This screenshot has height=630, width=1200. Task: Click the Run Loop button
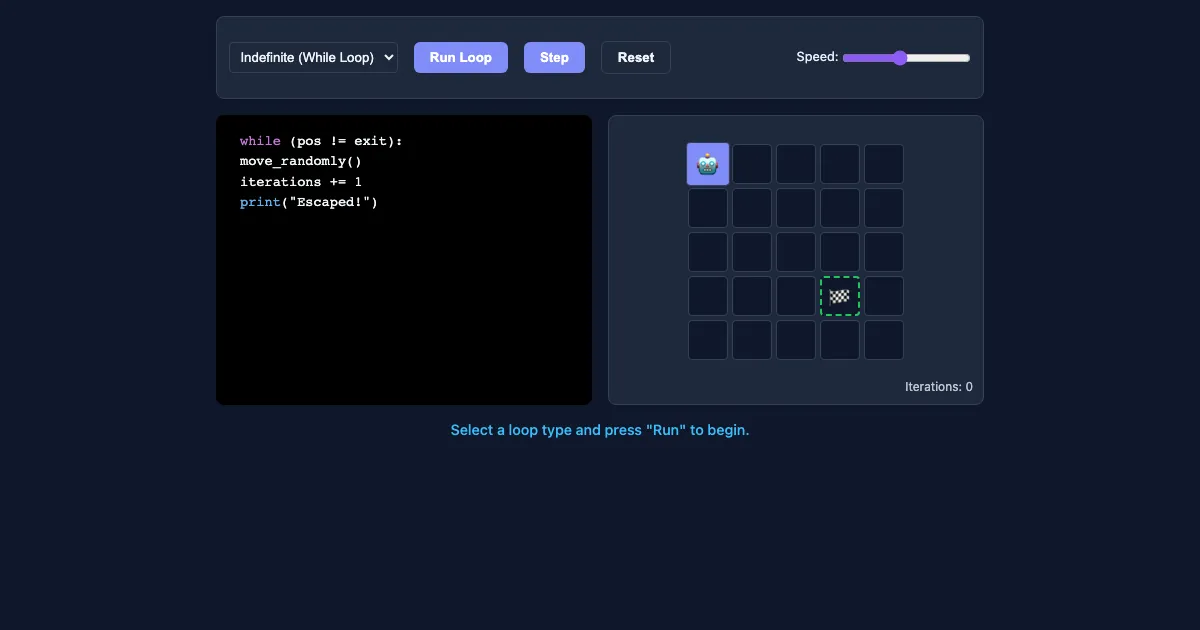click(x=461, y=57)
